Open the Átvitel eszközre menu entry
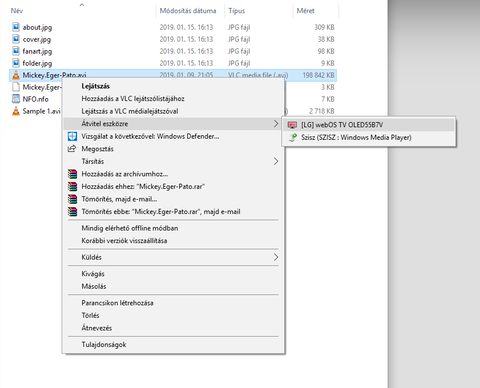This screenshot has height=388, width=480. (173, 124)
